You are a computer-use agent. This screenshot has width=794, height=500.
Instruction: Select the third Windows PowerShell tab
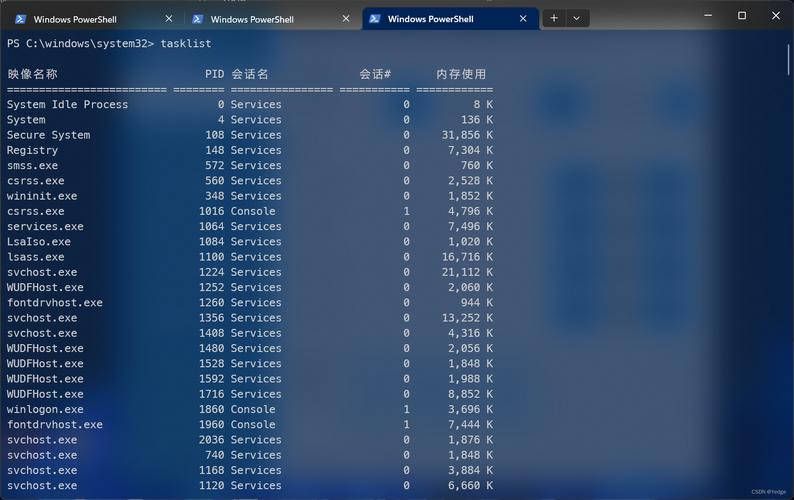point(450,19)
